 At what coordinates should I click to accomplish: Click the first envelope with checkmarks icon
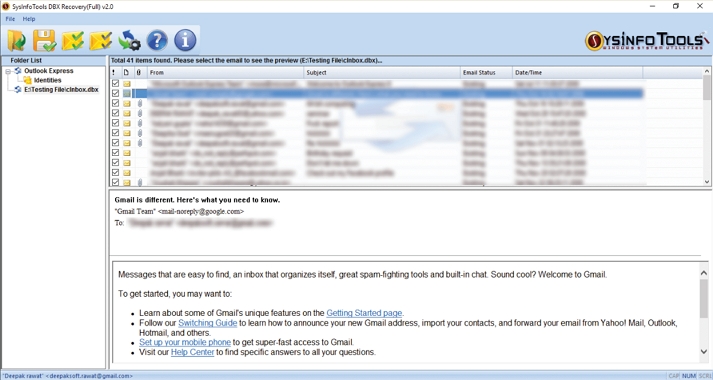point(73,40)
